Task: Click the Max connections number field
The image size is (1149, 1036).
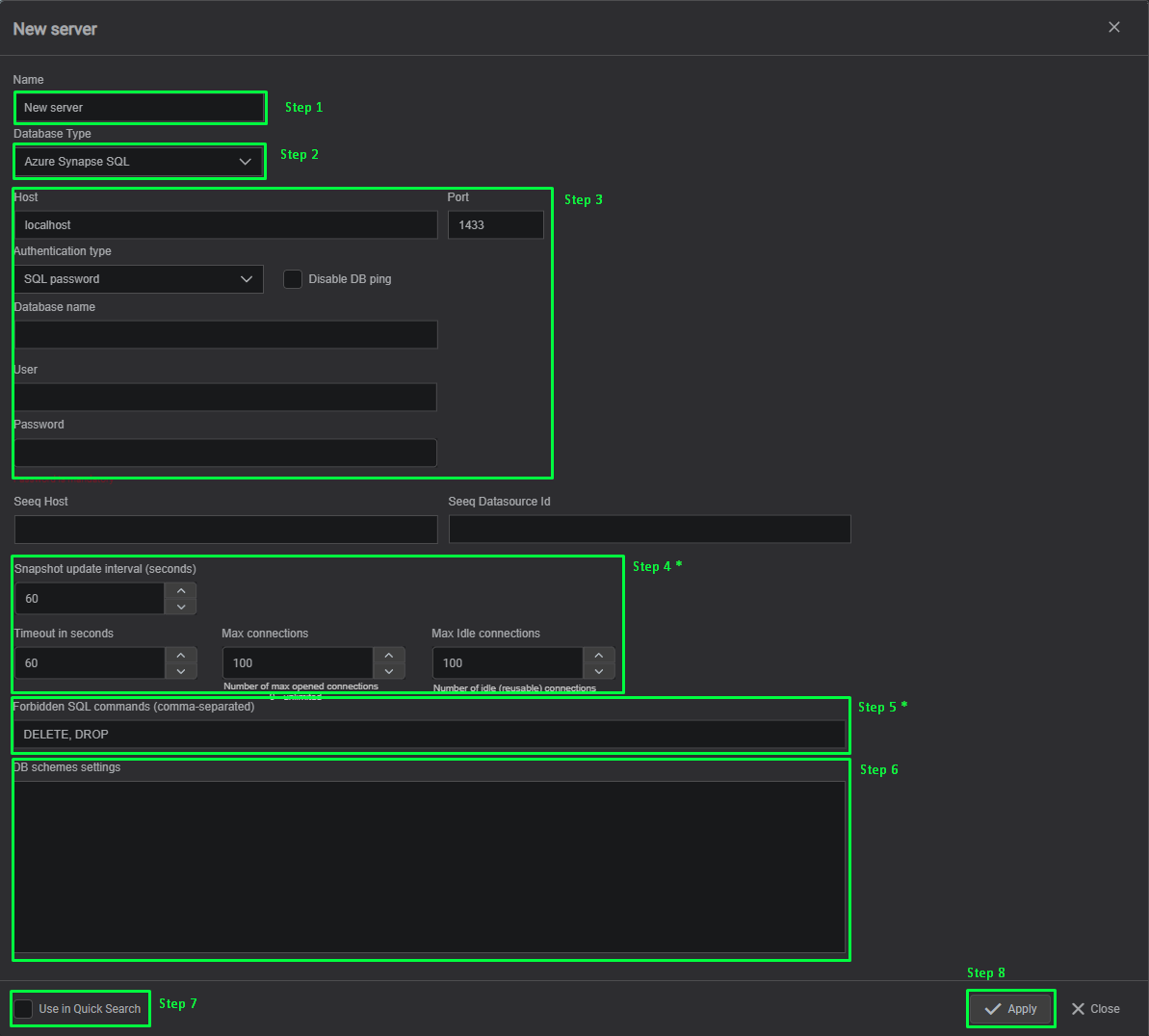Action: 299,663
